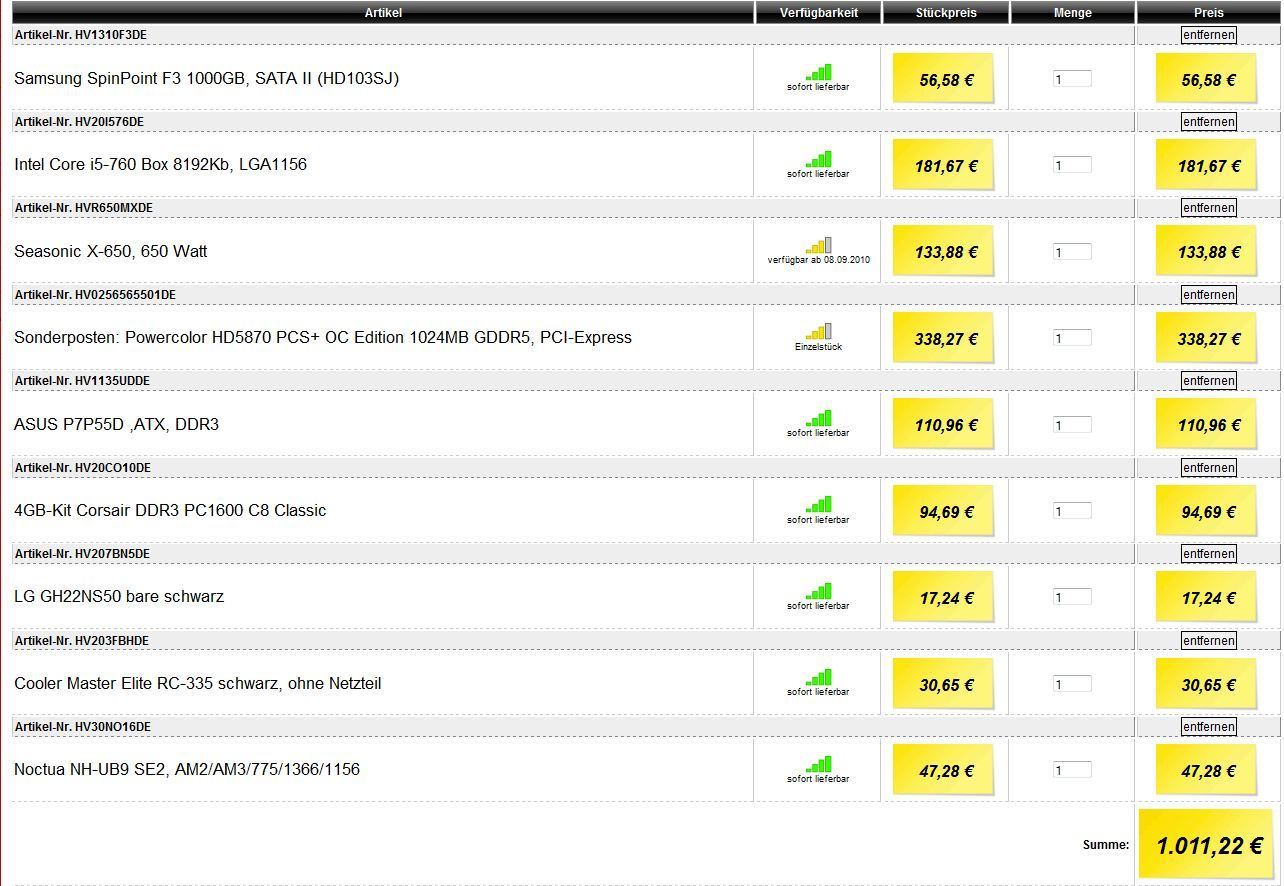Open ASUS P7P55D ,ATX, DDR3 product name
Image resolution: width=1284 pixels, height=886 pixels.
point(116,424)
